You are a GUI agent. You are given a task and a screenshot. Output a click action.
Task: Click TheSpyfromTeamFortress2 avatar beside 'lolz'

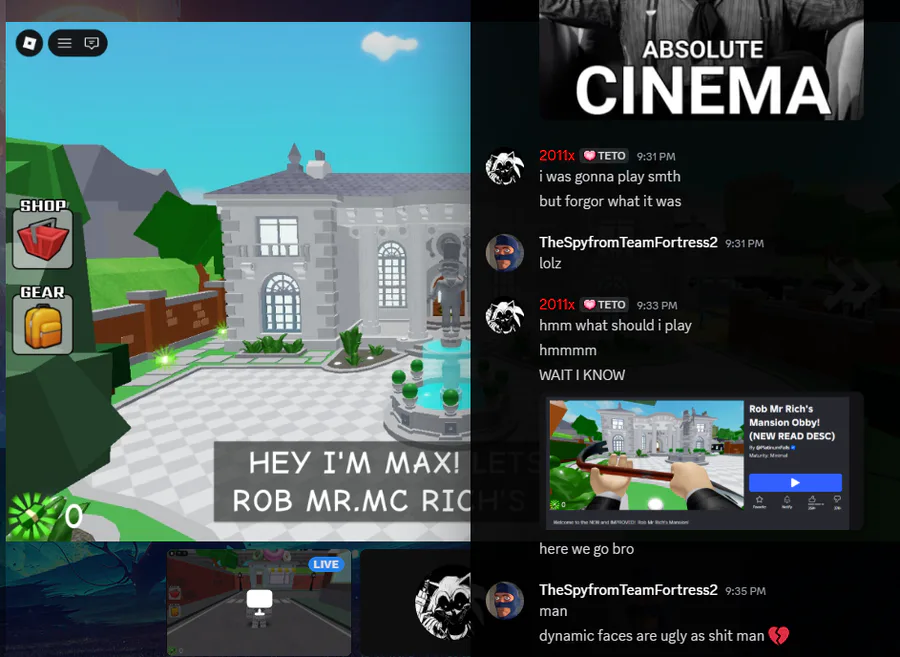[x=505, y=252]
